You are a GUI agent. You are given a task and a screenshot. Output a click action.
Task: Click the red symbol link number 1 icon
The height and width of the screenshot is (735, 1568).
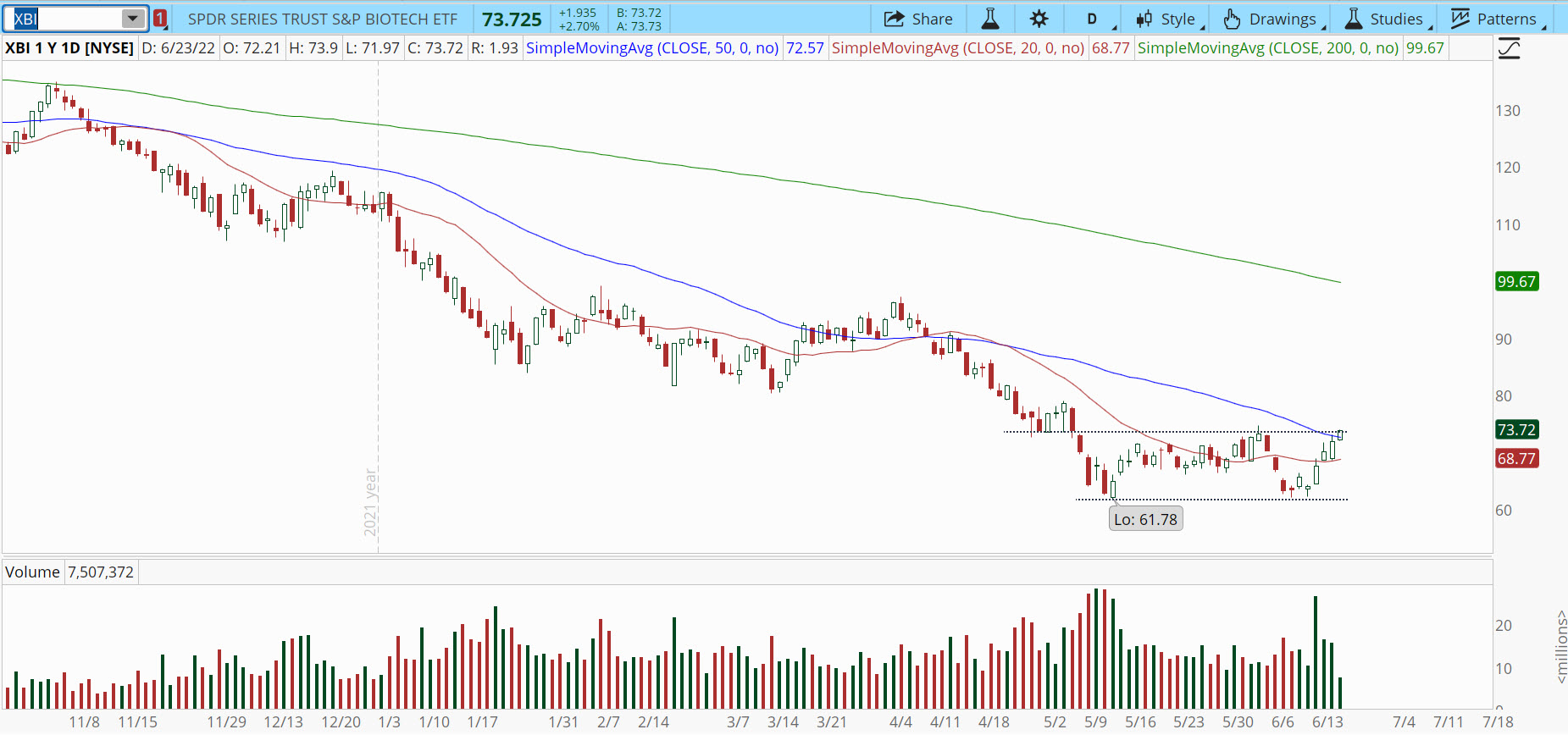tap(160, 19)
